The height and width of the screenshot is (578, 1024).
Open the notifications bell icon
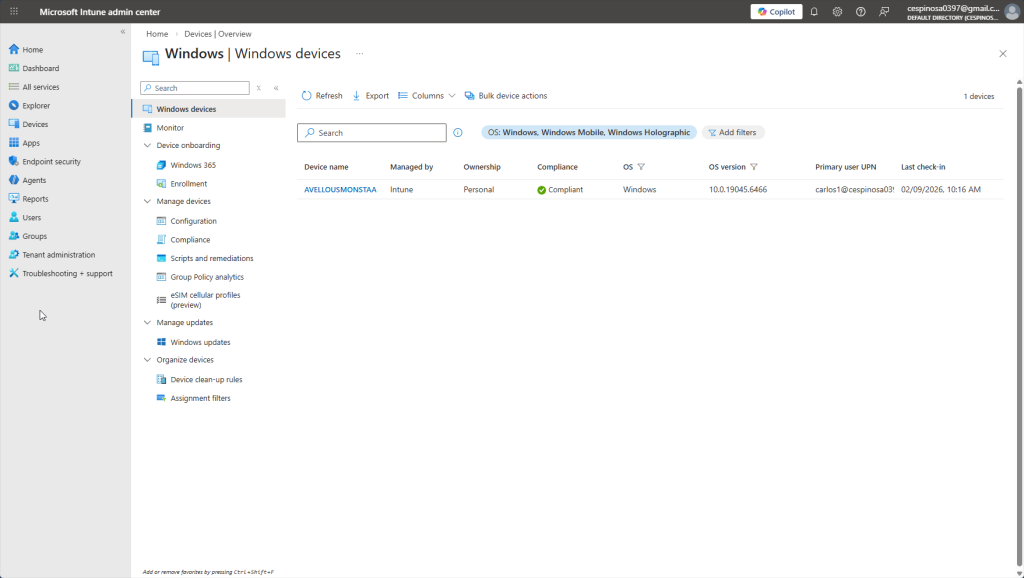[814, 12]
